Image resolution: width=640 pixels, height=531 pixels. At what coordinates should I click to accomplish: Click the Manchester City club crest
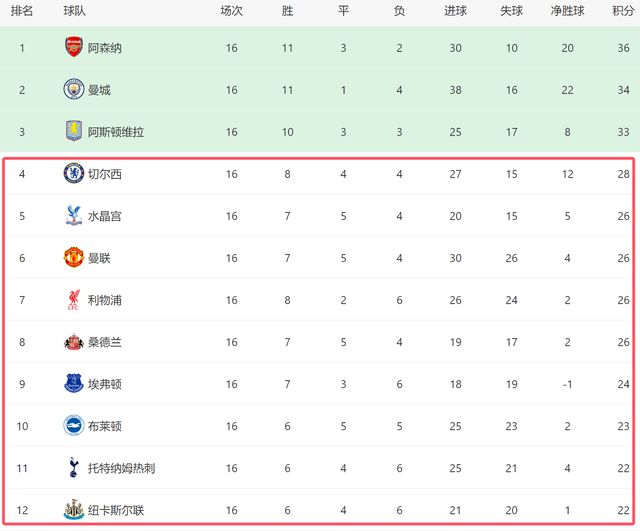(73, 90)
